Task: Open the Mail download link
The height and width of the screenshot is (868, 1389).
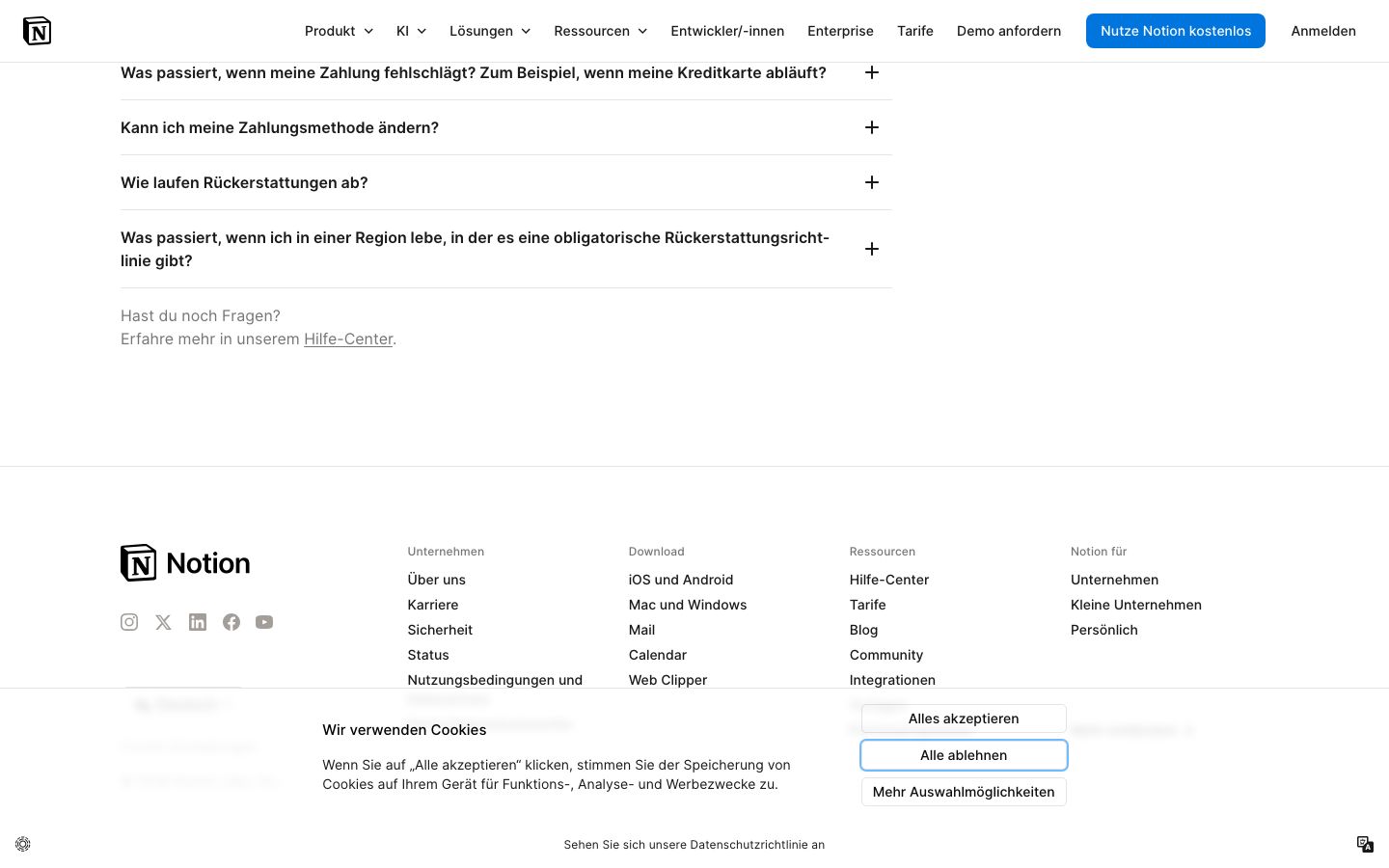Action: (x=641, y=630)
